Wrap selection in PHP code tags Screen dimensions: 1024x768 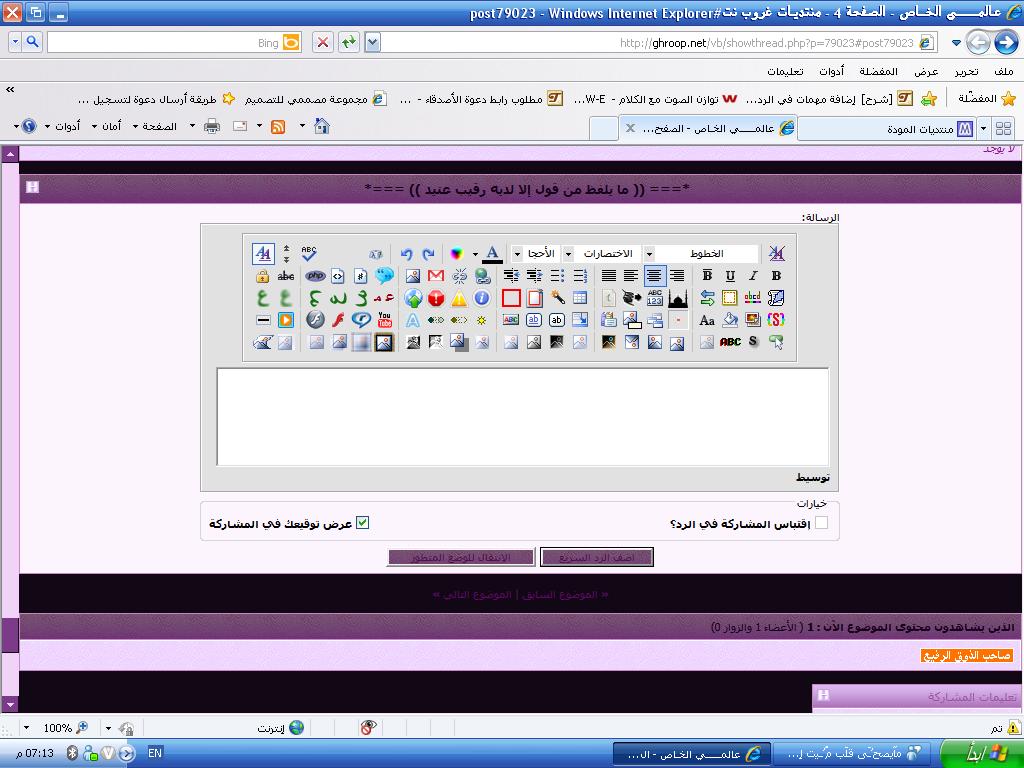coord(315,276)
